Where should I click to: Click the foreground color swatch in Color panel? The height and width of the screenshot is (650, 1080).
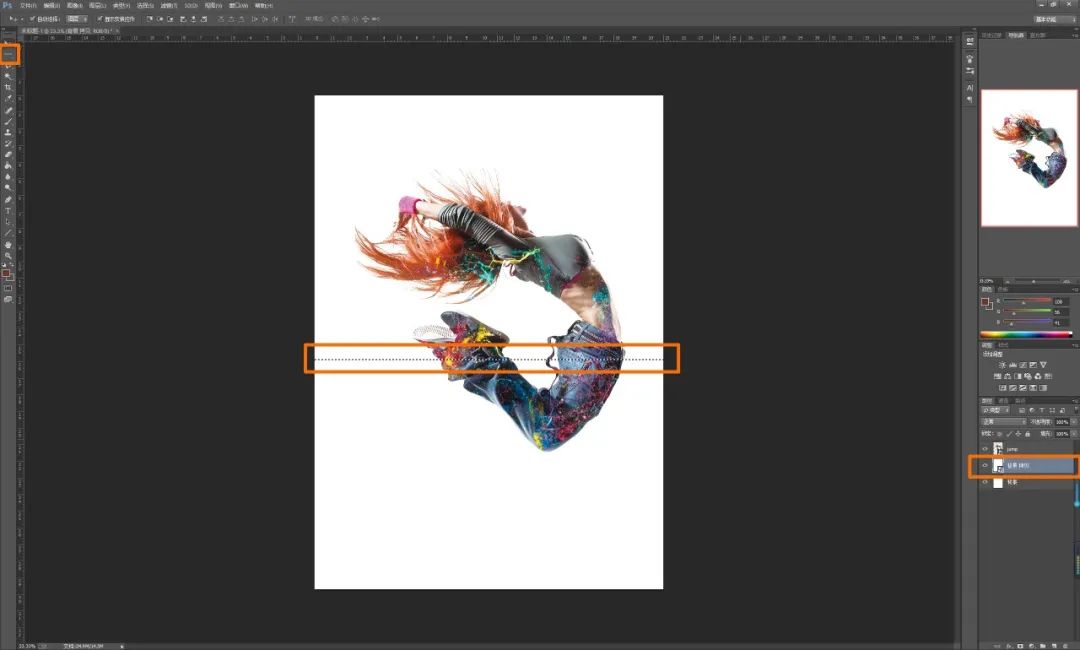click(985, 301)
